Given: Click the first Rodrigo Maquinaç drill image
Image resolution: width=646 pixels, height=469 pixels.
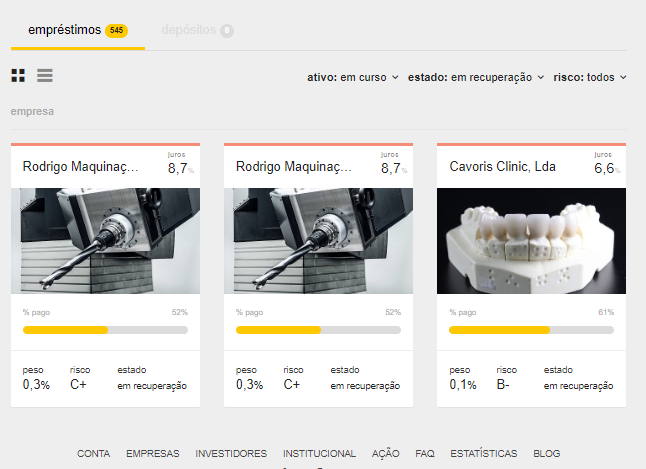Looking at the screenshot, I should [105, 241].
